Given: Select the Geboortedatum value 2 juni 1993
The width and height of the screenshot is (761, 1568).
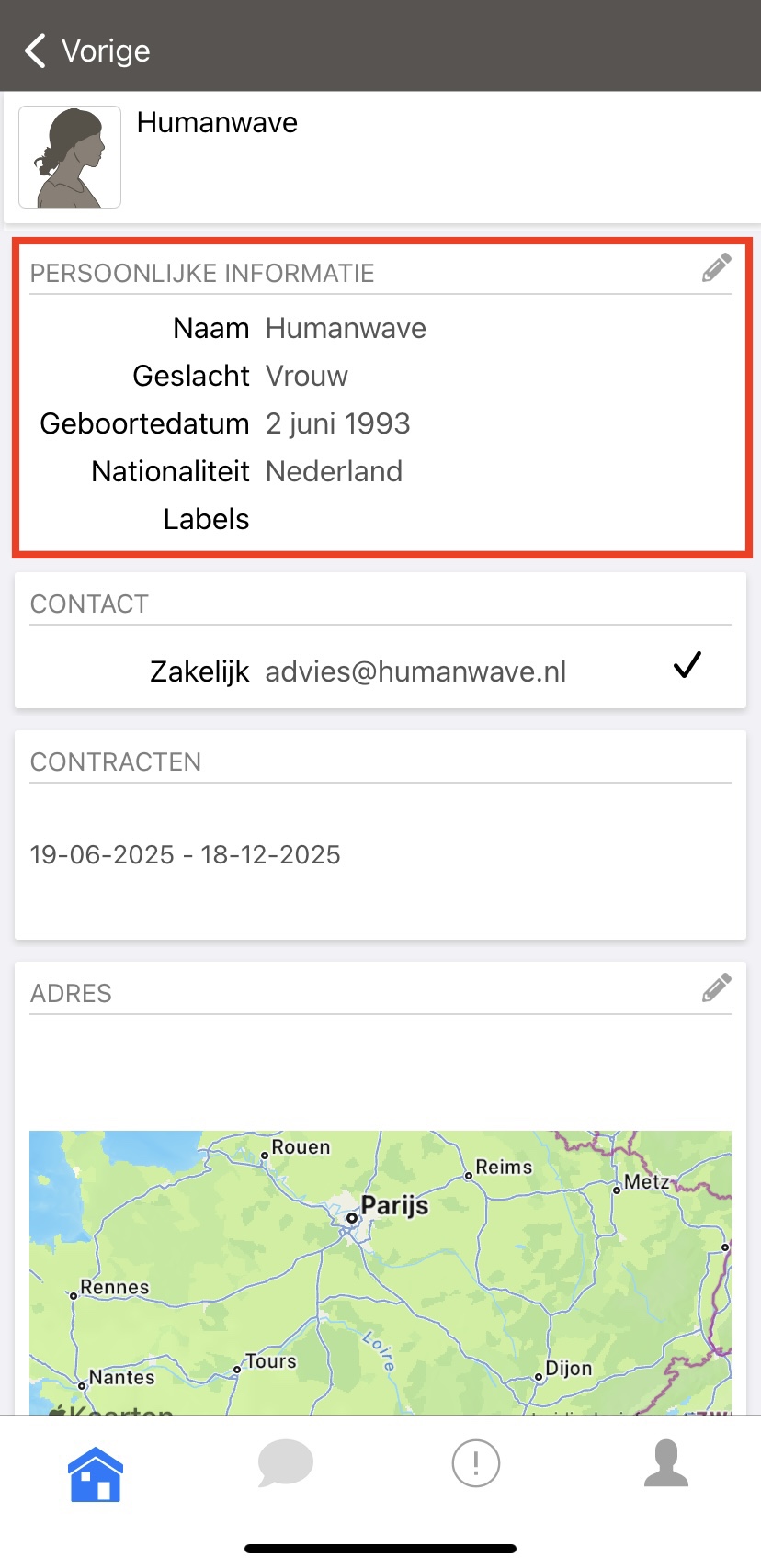Looking at the screenshot, I should 337,423.
